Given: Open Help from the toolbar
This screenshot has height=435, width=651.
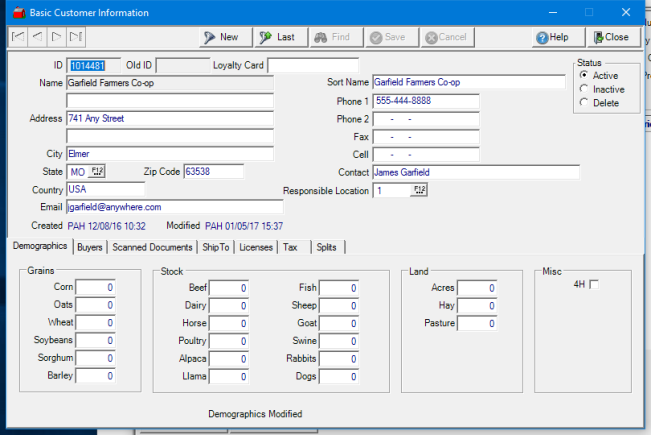Looking at the screenshot, I should click(552, 37).
